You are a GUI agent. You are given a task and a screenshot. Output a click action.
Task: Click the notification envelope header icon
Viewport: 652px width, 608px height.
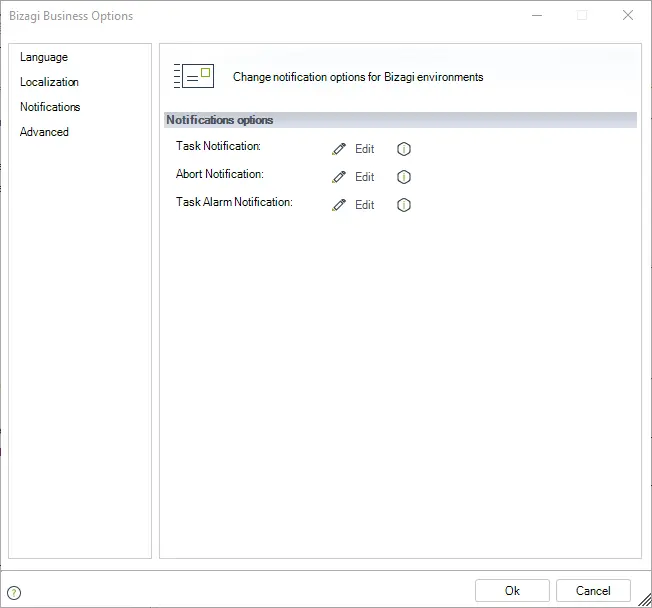pyautogui.click(x=194, y=76)
